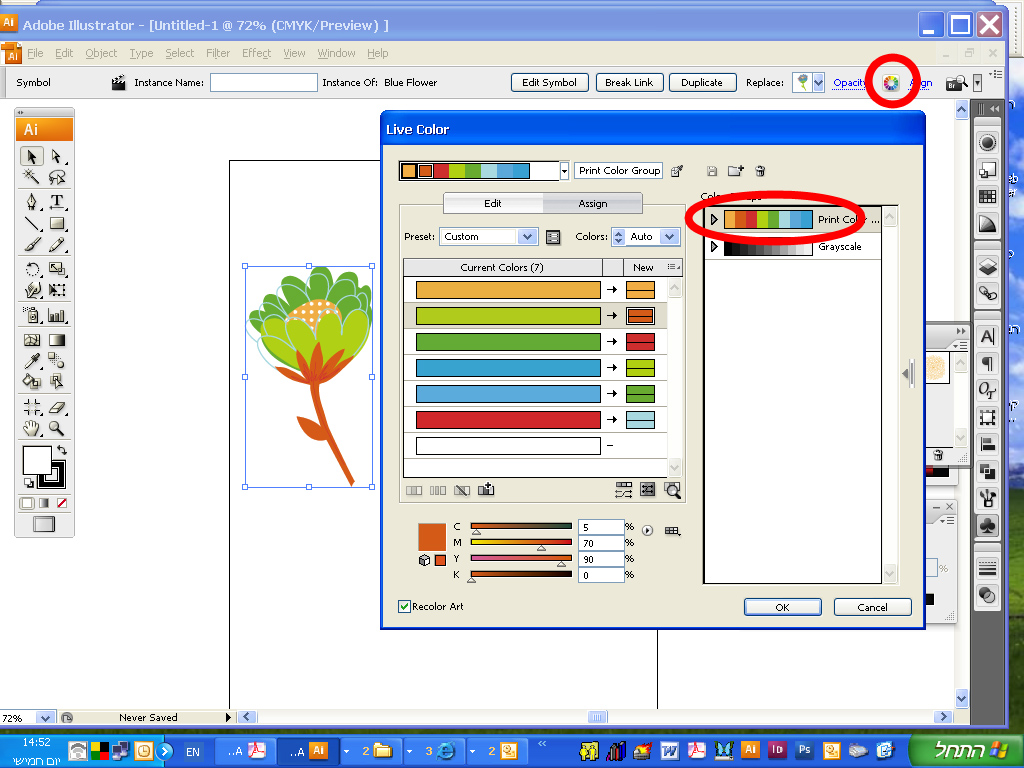Viewport: 1024px width, 768px height.
Task: Select the Rectangle tool
Action: [57, 223]
